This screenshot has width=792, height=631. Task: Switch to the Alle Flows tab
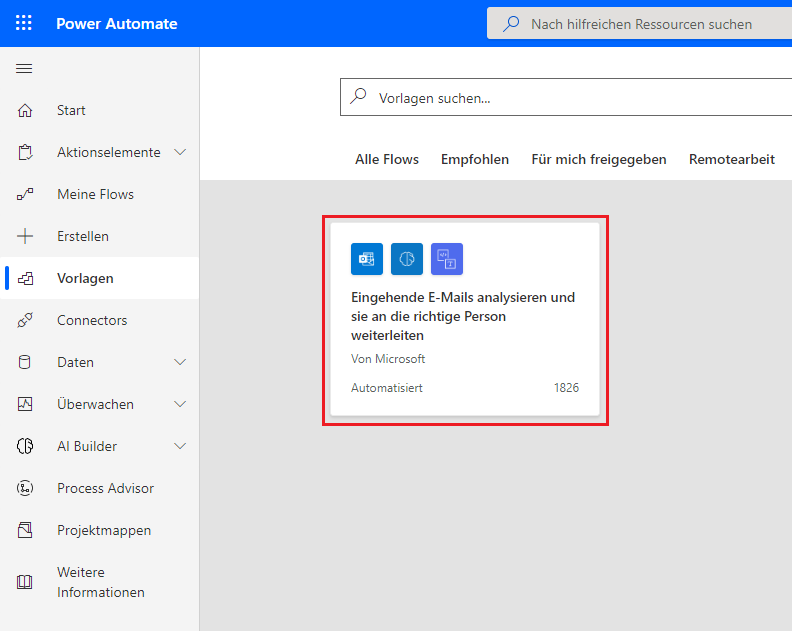387,160
